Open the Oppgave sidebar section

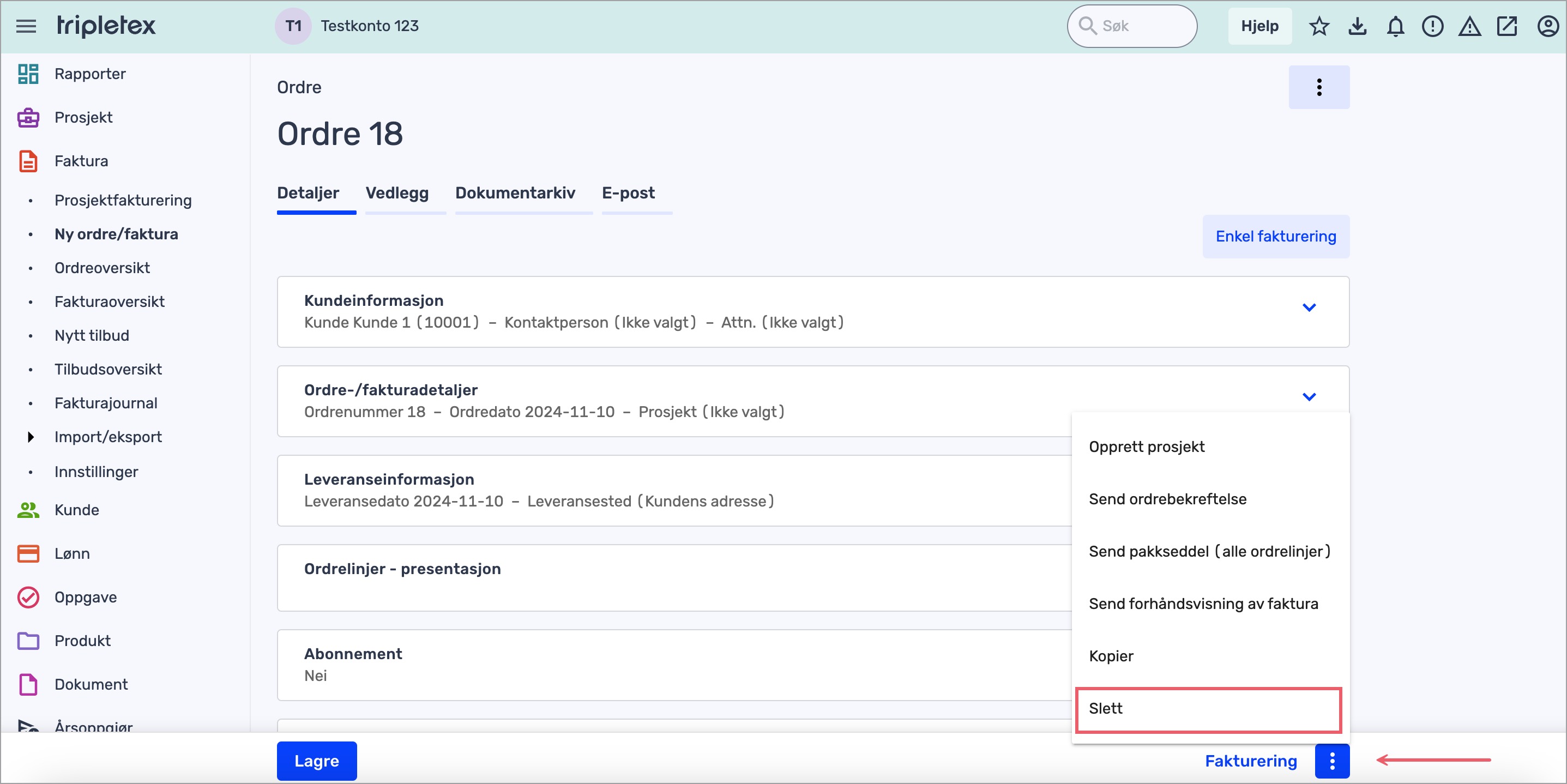coord(86,598)
